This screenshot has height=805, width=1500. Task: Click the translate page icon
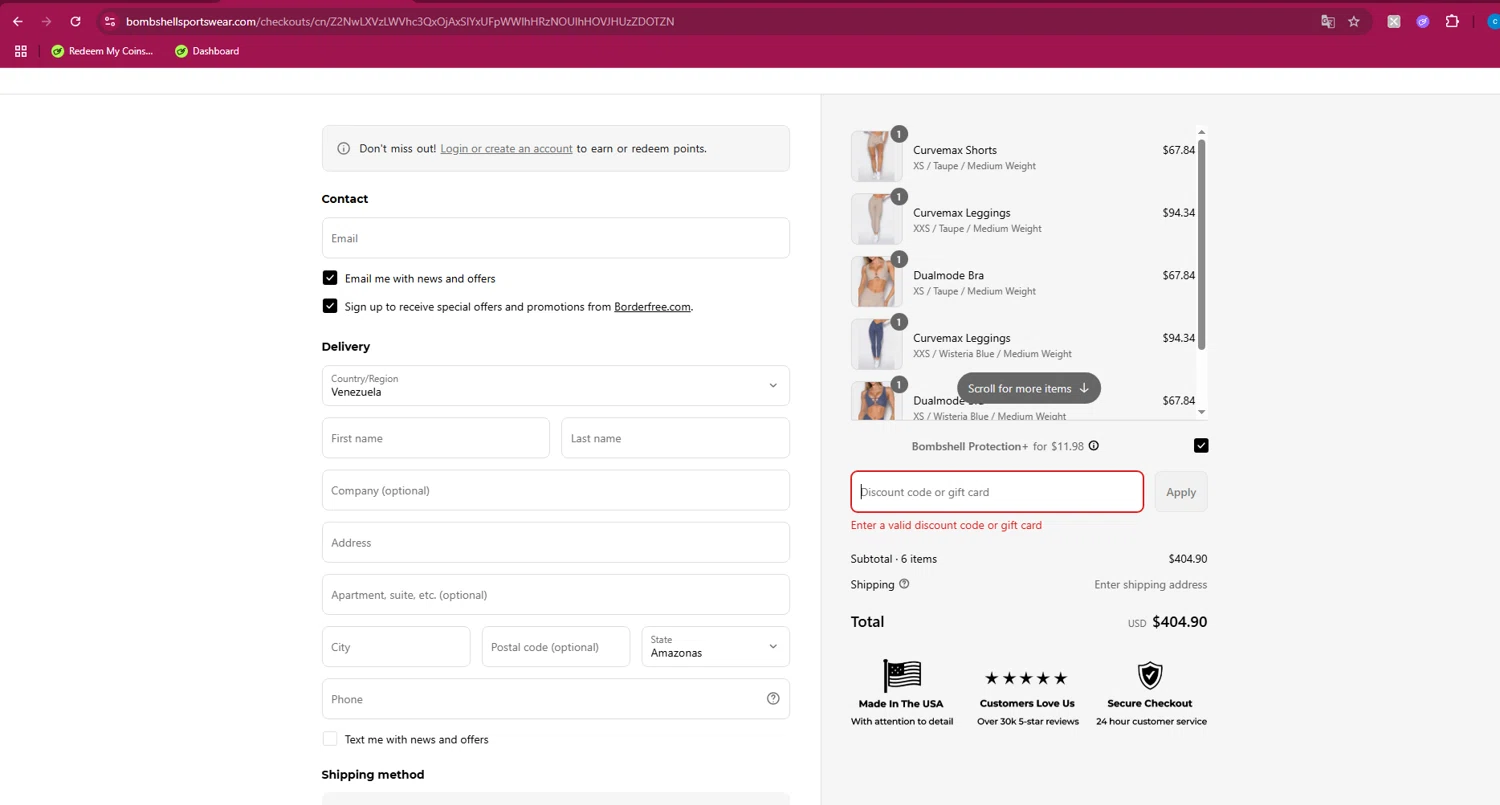[1328, 21]
